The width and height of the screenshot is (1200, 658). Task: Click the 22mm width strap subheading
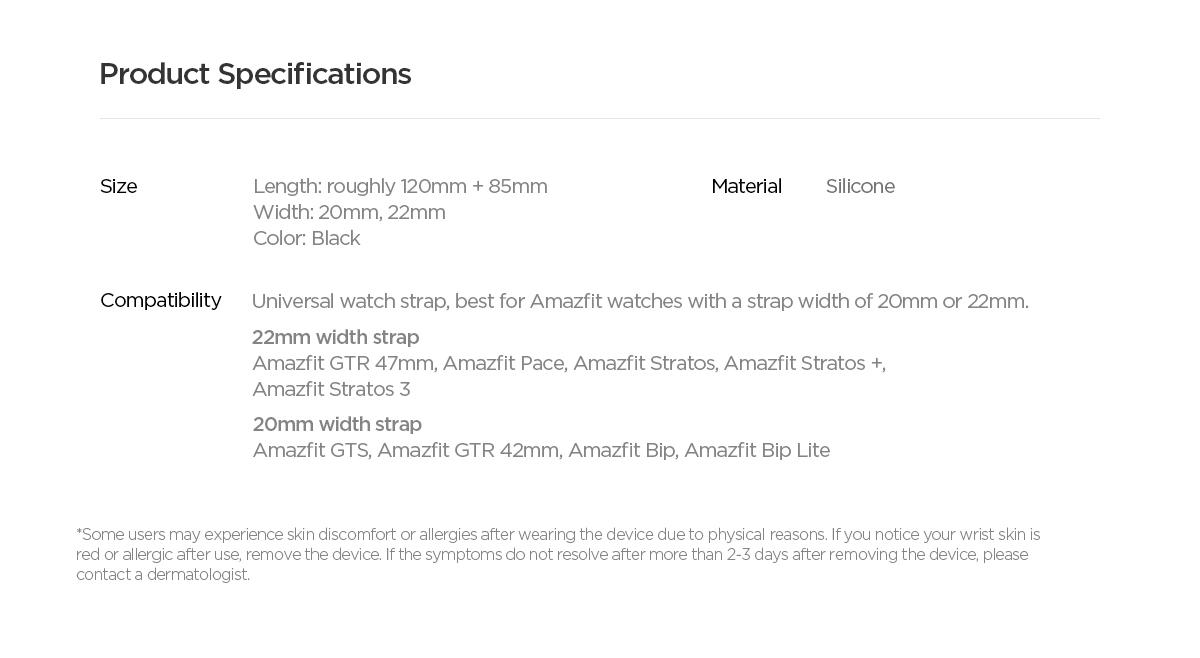coord(335,337)
